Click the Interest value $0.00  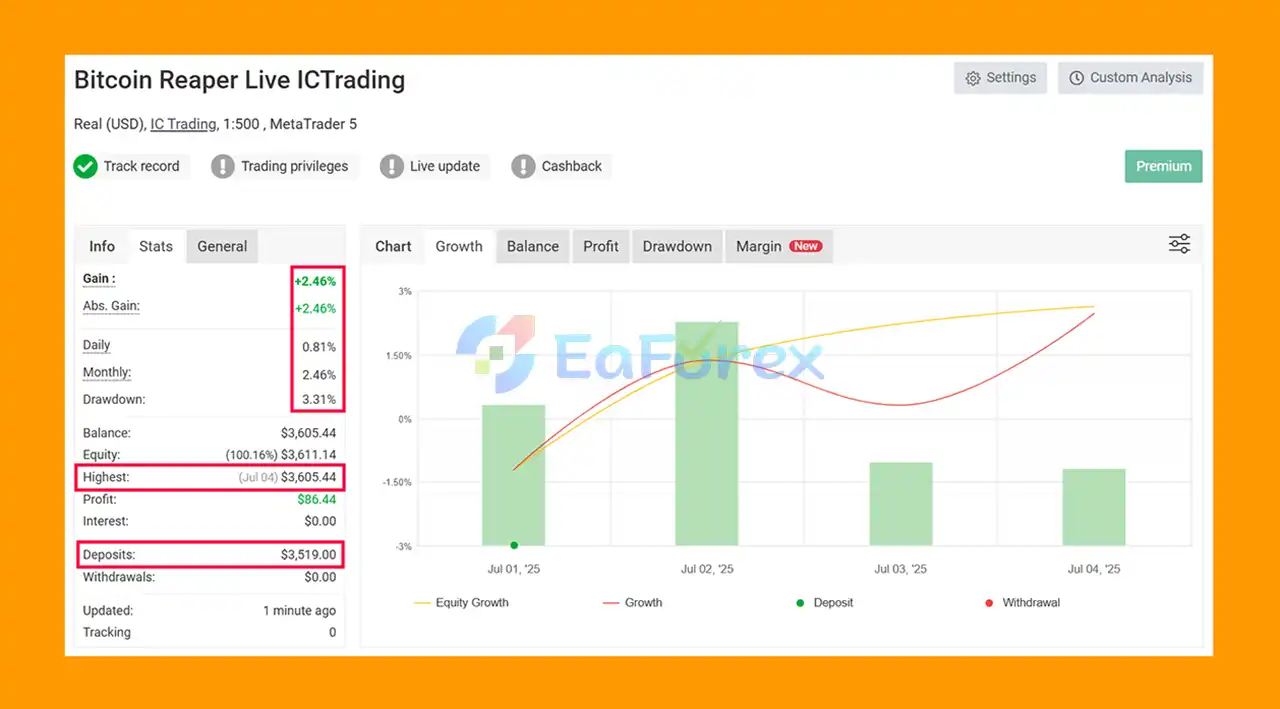click(320, 521)
